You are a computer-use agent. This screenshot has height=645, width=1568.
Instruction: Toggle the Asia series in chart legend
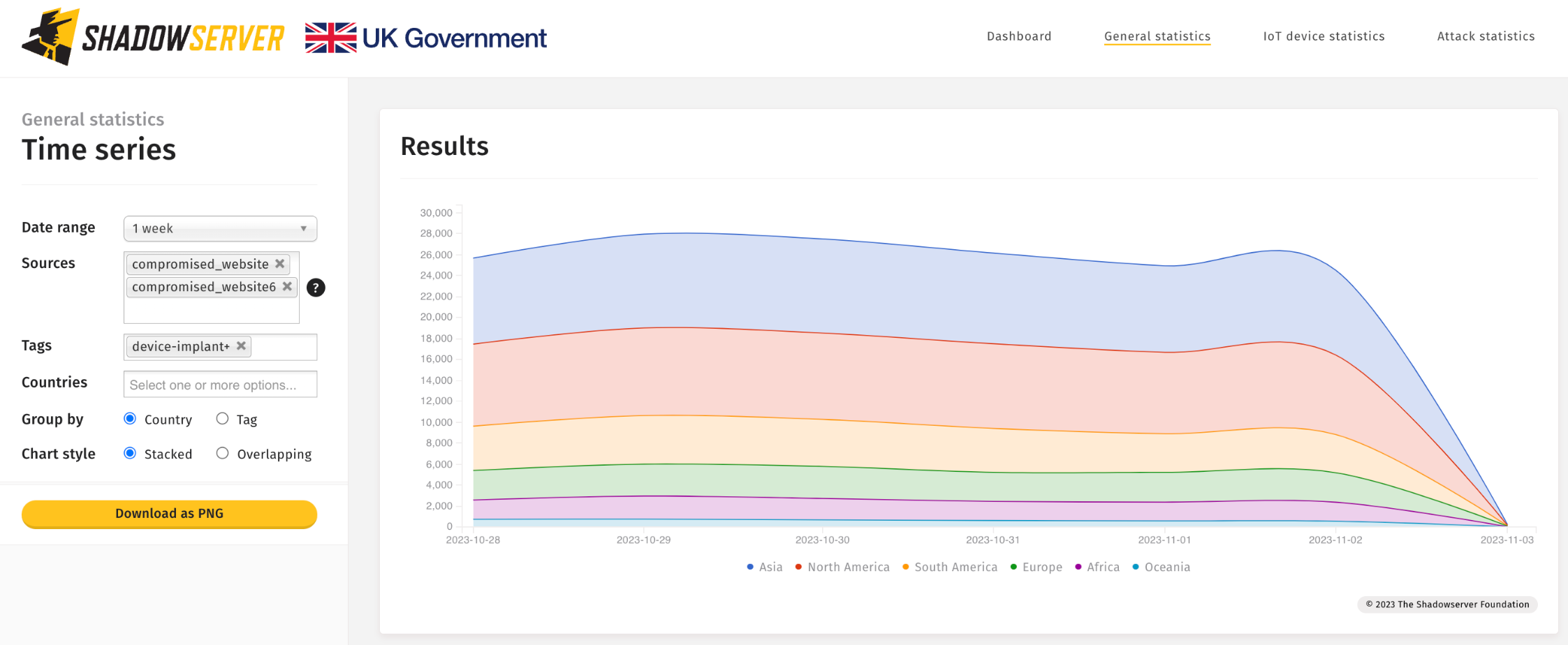[764, 567]
